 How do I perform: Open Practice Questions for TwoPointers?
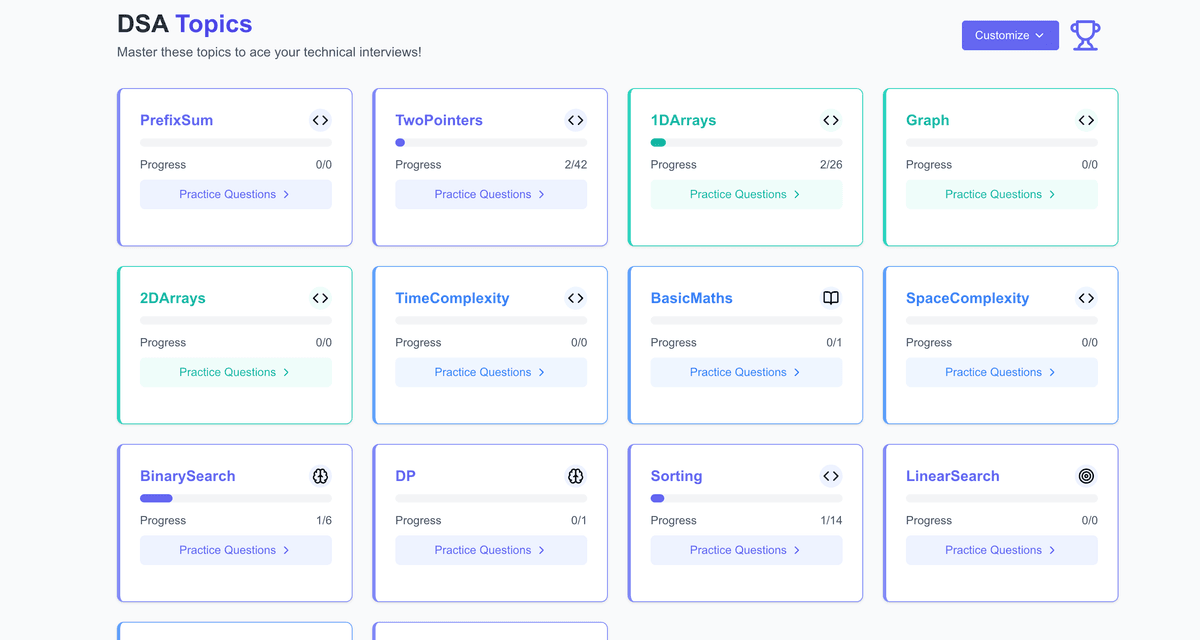tap(491, 195)
